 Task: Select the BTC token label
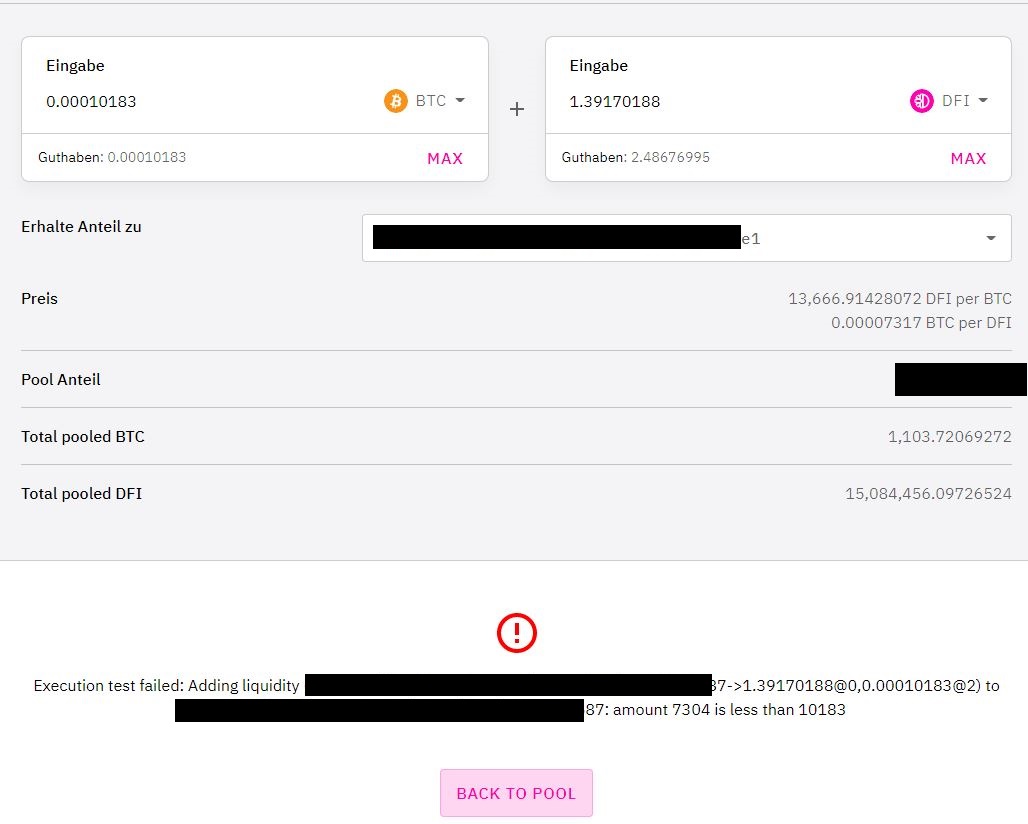431,100
